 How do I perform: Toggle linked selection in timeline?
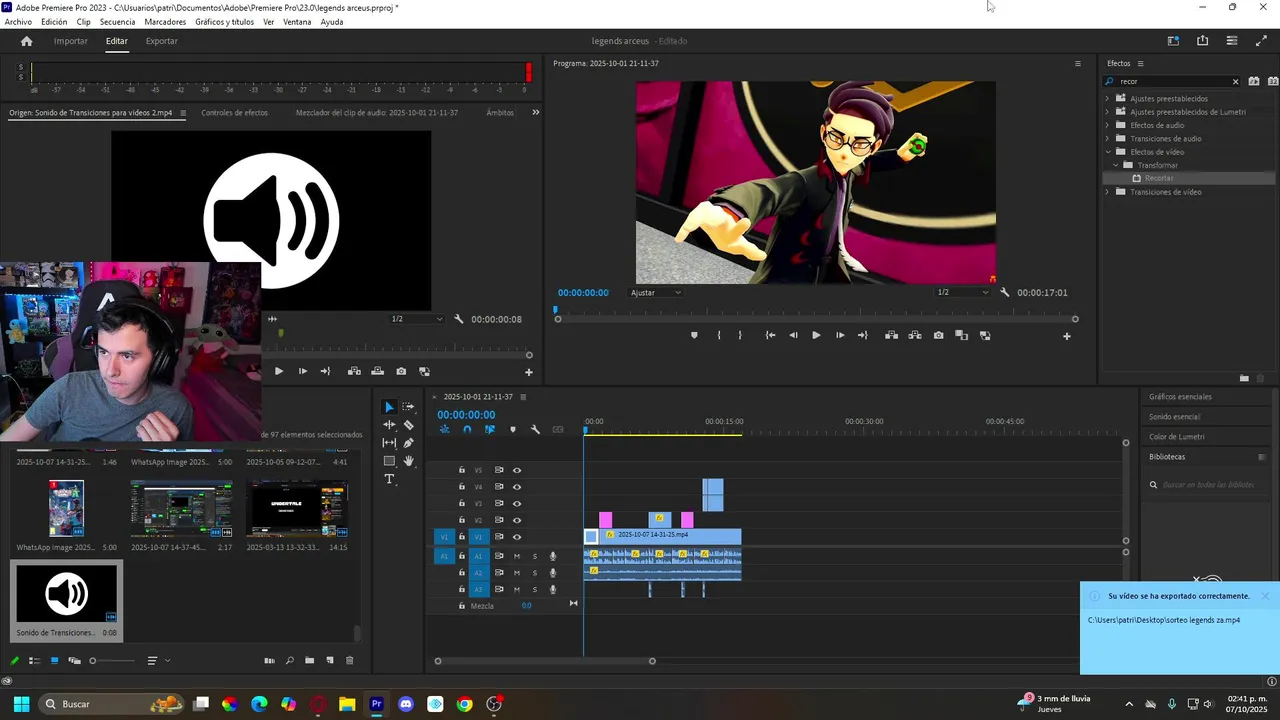pos(490,429)
